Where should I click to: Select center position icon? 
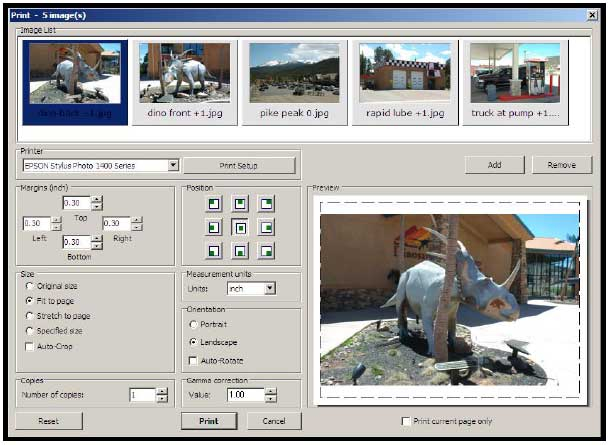240,228
